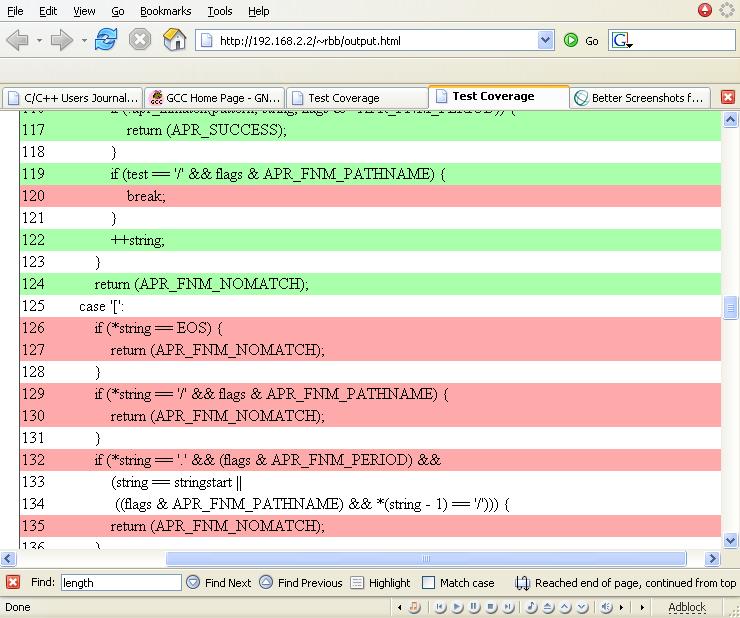The width and height of the screenshot is (740, 618).
Task: Enable the Match case checkbox
Action: (429, 582)
